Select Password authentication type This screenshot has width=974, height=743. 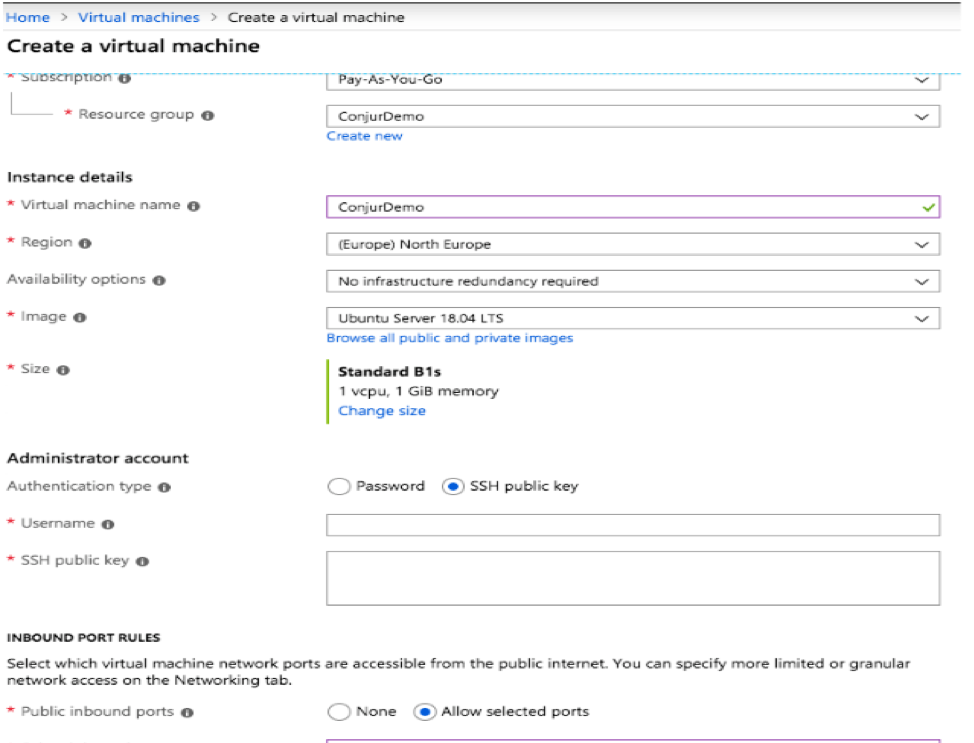point(339,487)
